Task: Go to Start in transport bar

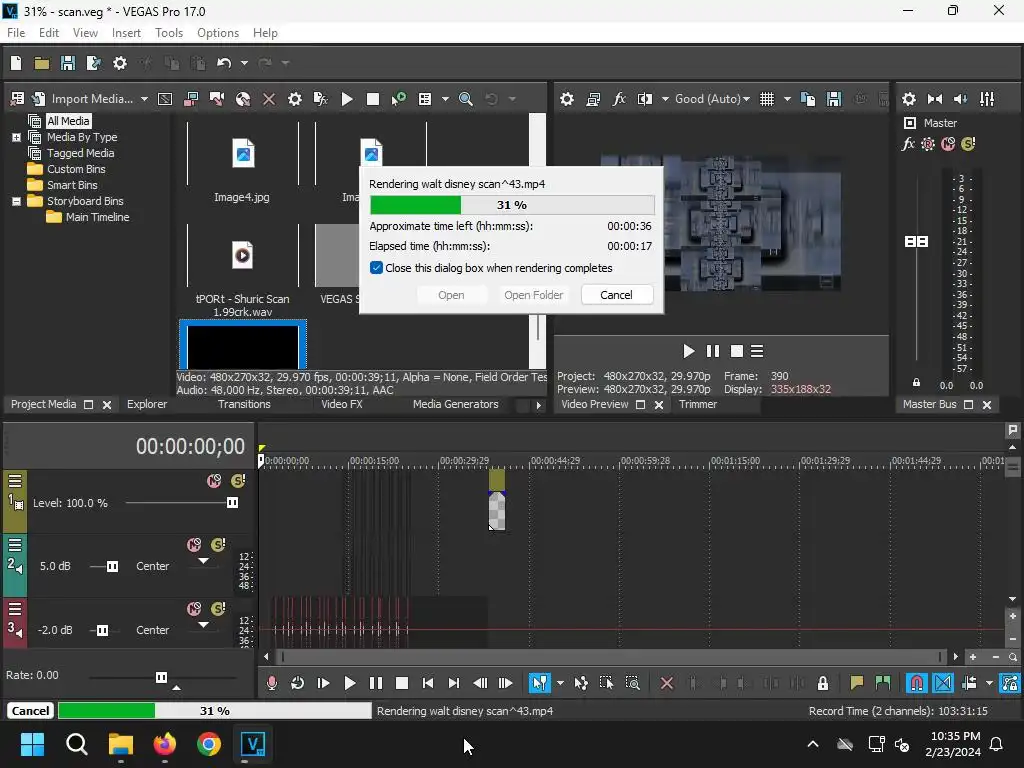Action: (428, 683)
